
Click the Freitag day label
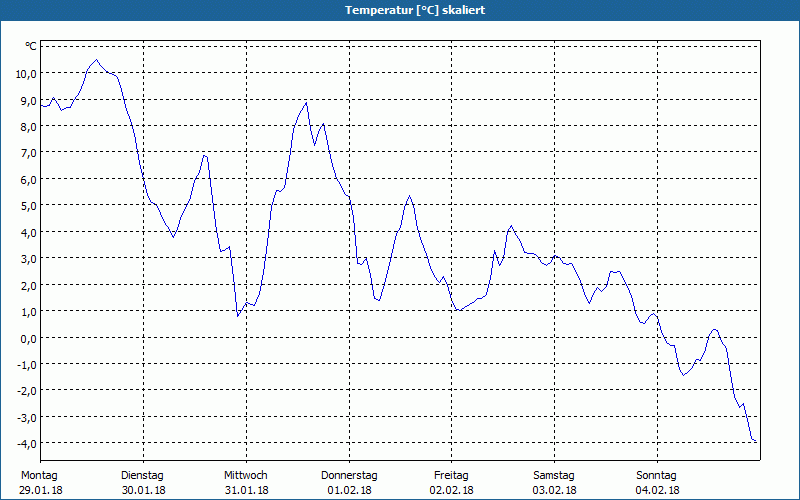click(x=452, y=476)
